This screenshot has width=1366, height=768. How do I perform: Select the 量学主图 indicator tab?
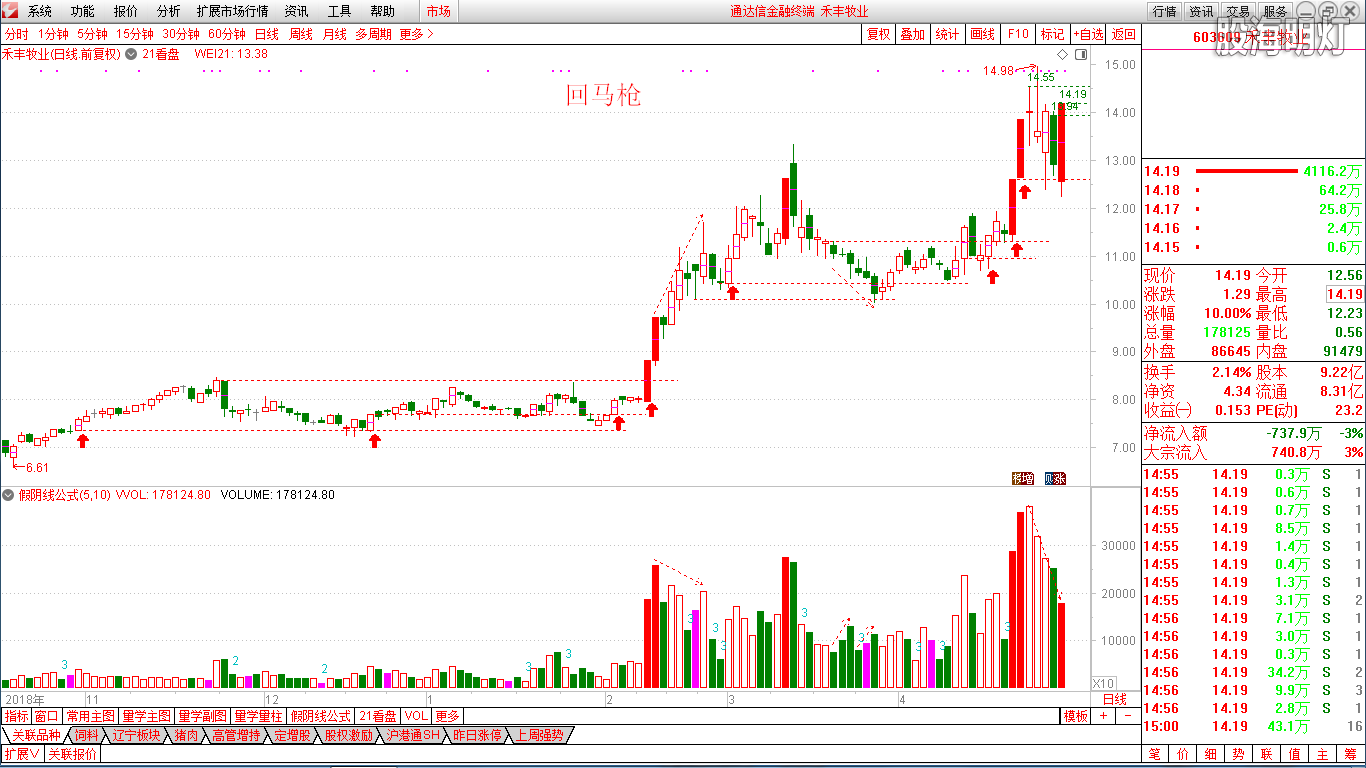pos(147,716)
